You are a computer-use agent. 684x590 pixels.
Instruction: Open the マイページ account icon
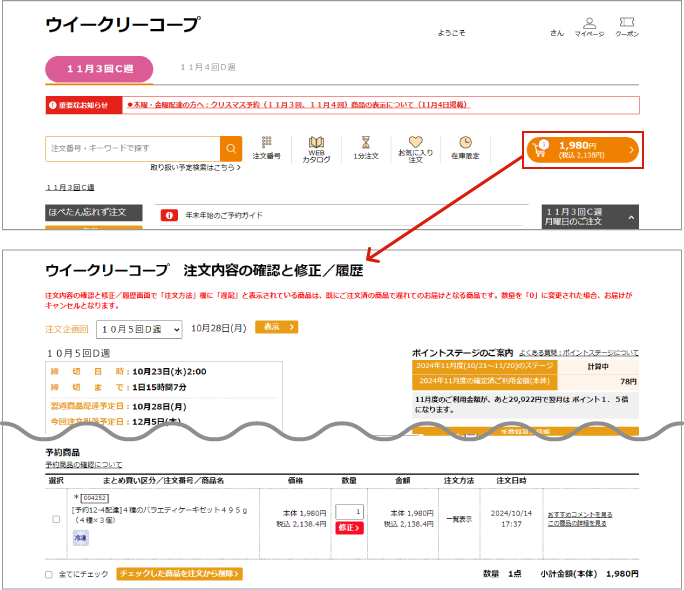588,27
